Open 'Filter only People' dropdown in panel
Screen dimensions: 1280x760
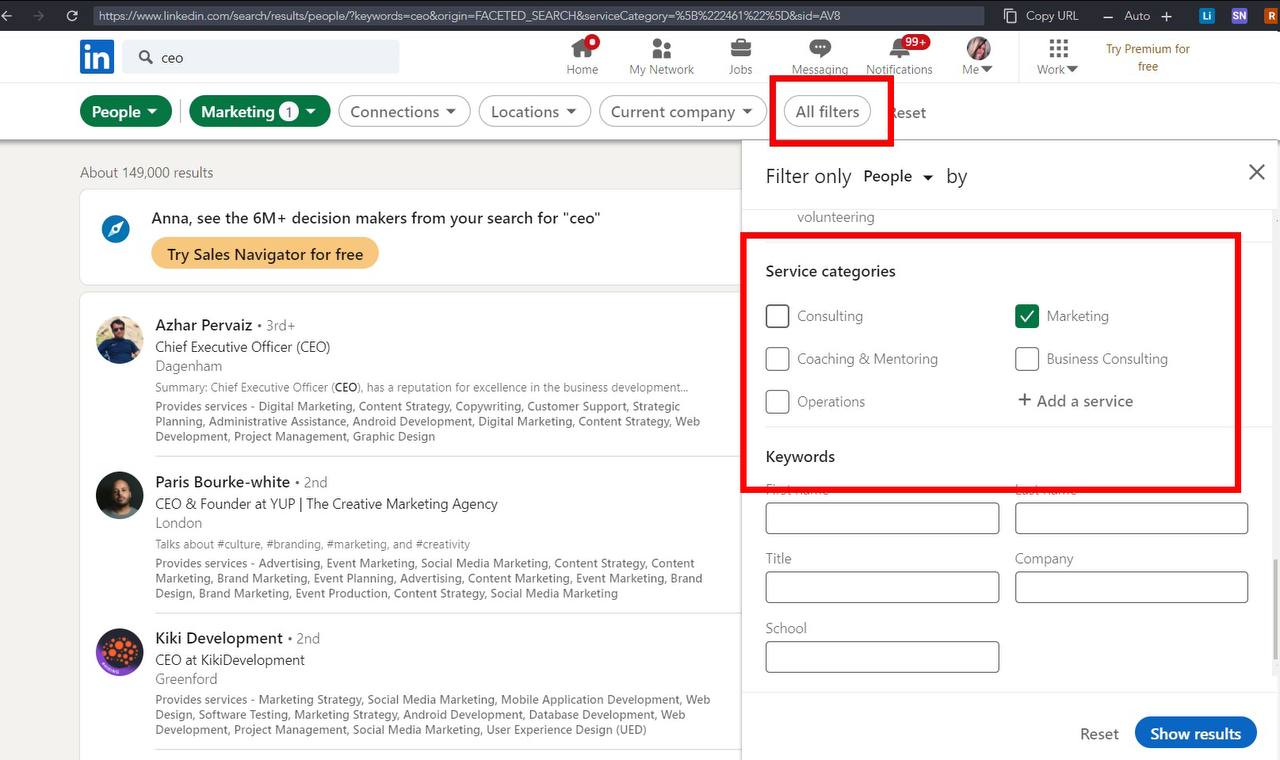(x=898, y=176)
